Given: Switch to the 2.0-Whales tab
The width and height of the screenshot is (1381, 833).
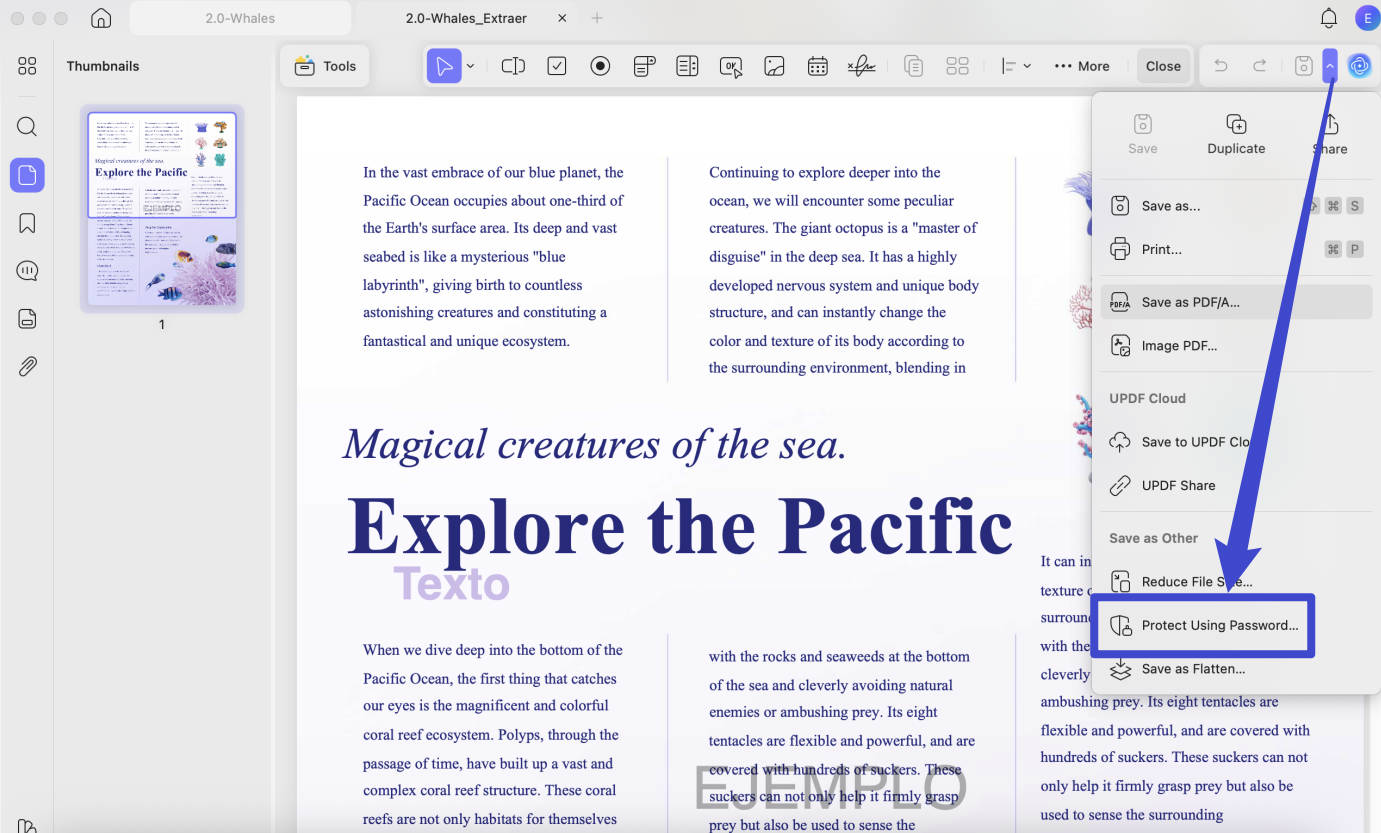Looking at the screenshot, I should [240, 18].
